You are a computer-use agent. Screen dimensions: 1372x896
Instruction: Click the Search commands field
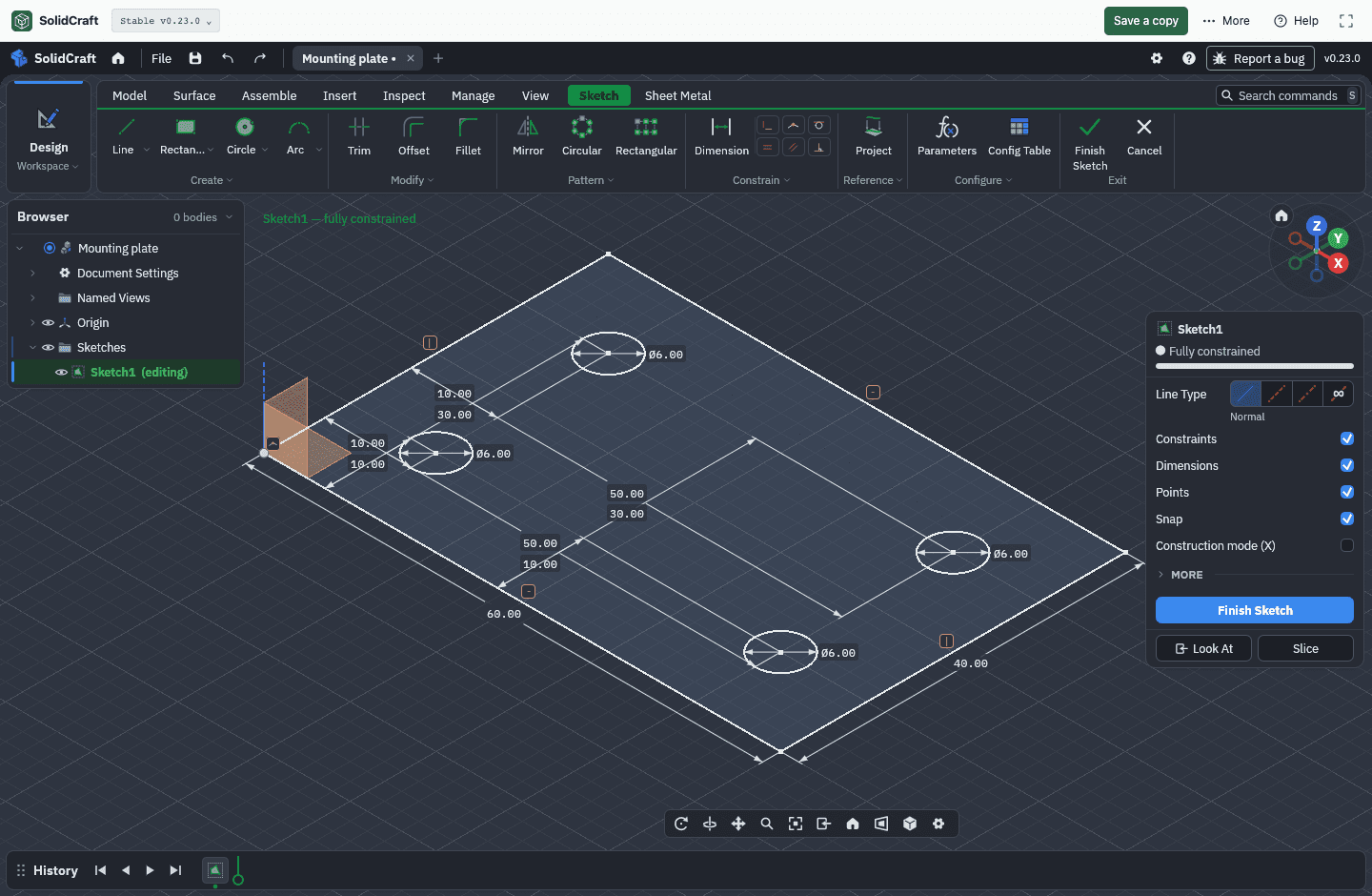[1288, 95]
